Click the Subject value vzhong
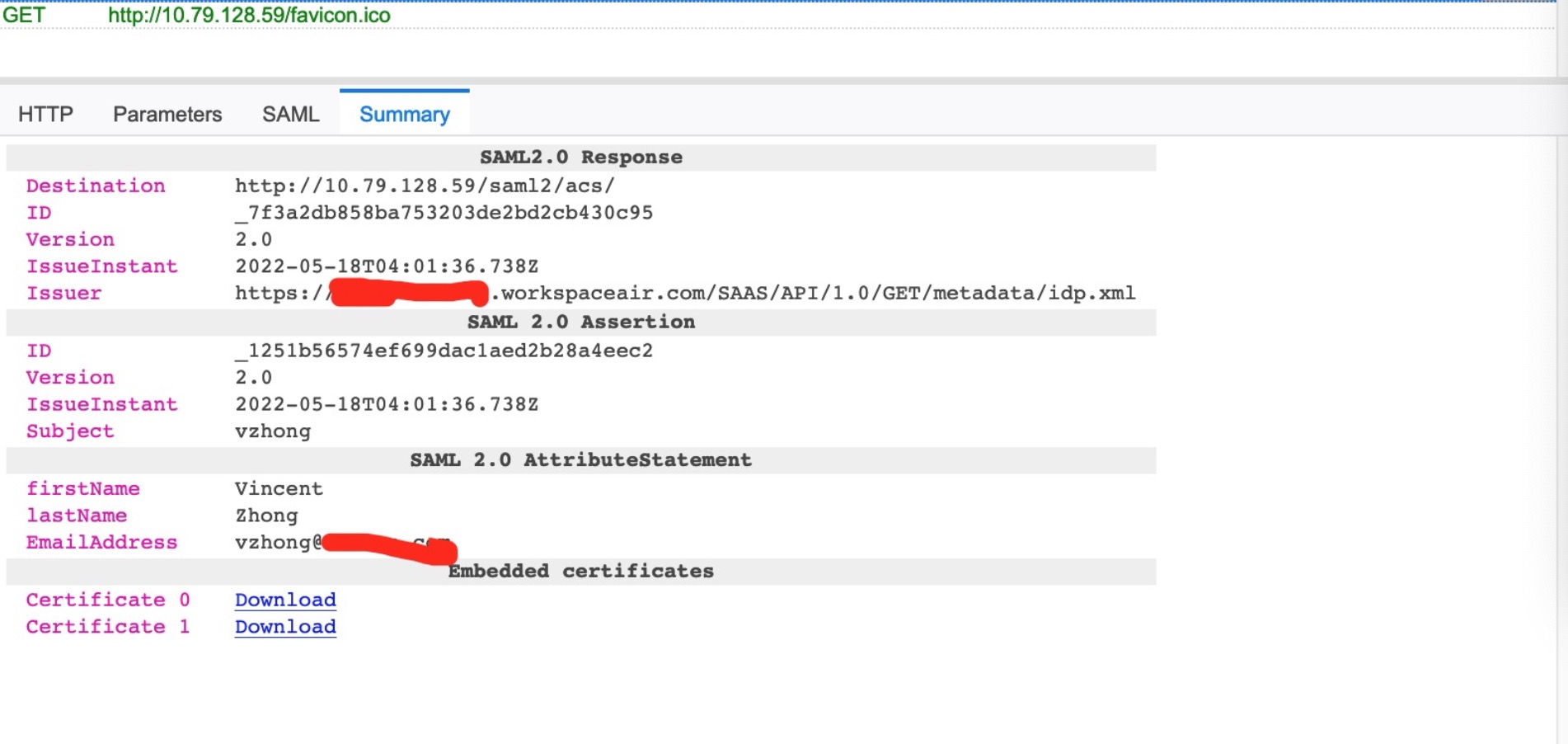1568x744 pixels. coord(272,431)
